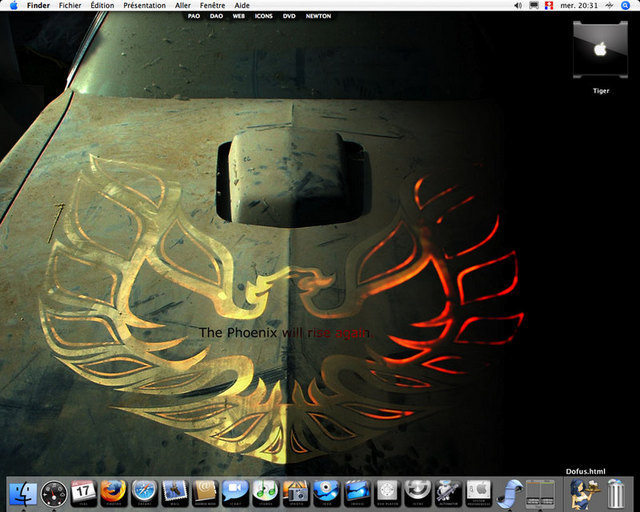The image size is (640, 512).
Task: Click the red flag input menu icon
Action: click(549, 5)
